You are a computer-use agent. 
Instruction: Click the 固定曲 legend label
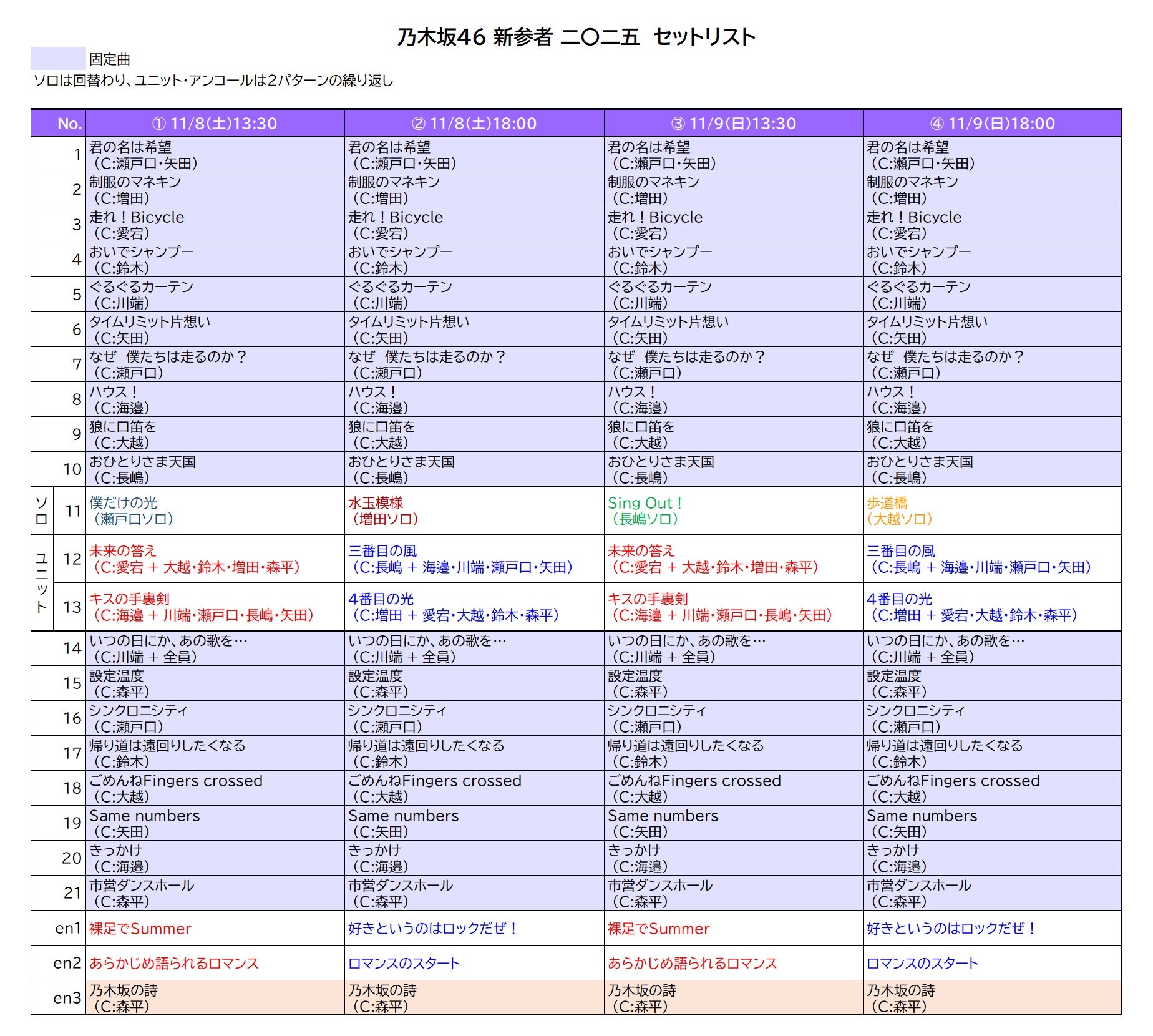110,59
